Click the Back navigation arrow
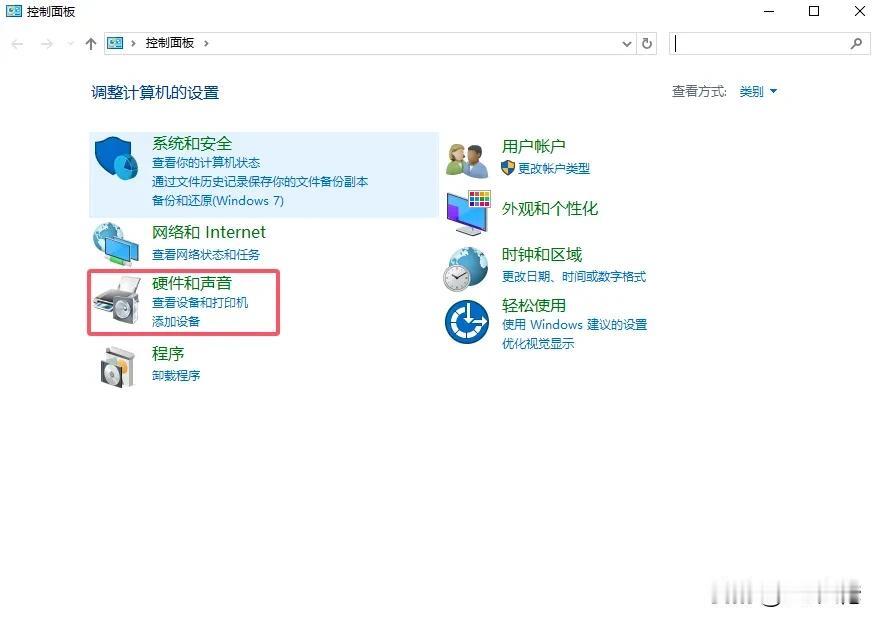Image resolution: width=879 pixels, height=623 pixels. tap(17, 44)
